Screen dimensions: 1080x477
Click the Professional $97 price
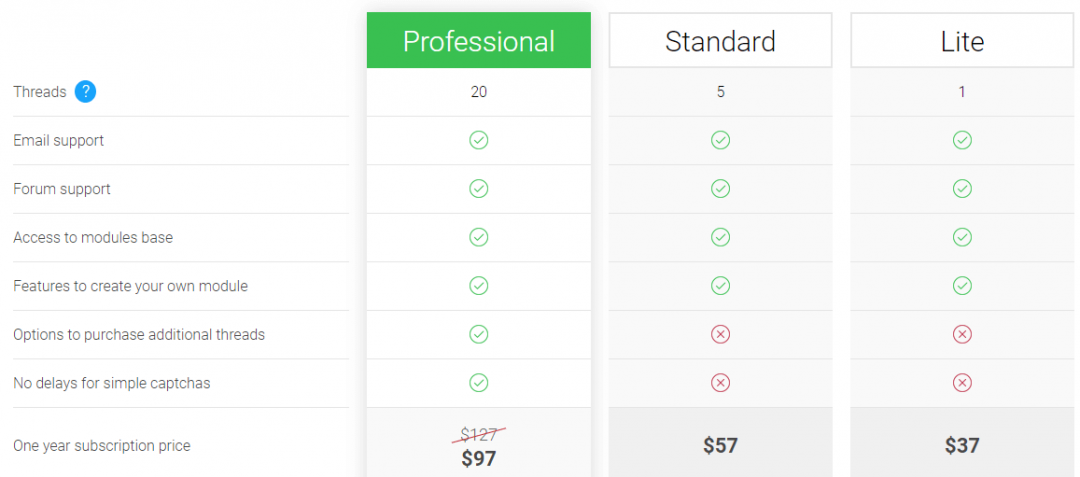[x=479, y=459]
